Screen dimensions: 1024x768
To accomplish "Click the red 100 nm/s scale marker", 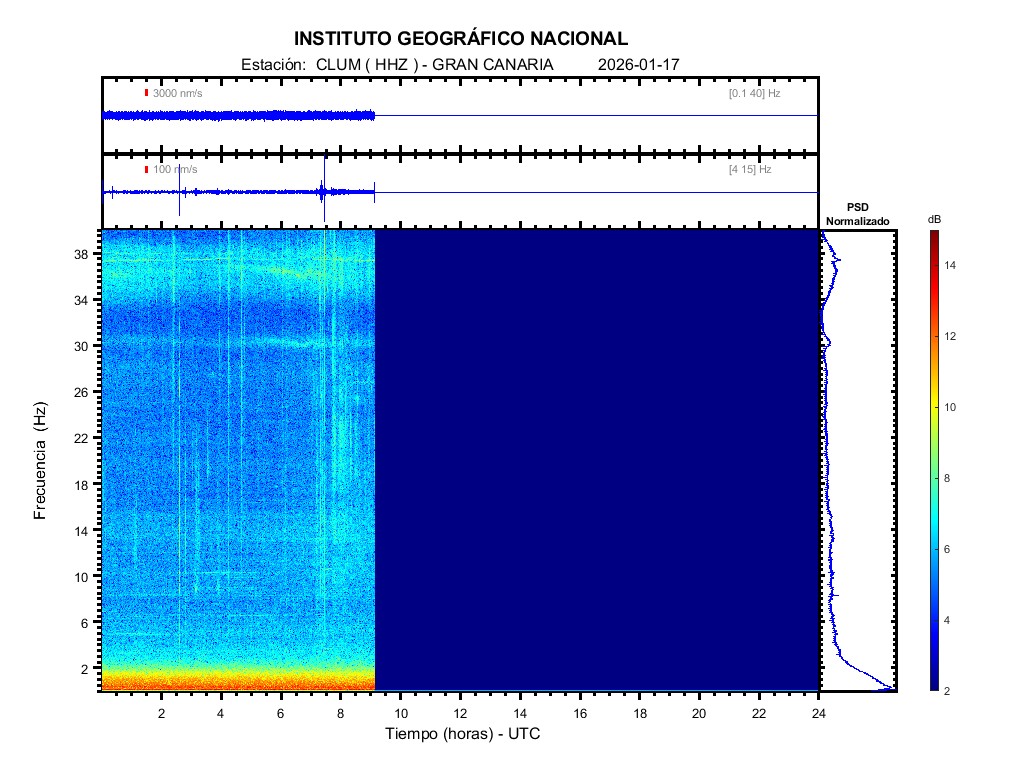I will point(146,170).
